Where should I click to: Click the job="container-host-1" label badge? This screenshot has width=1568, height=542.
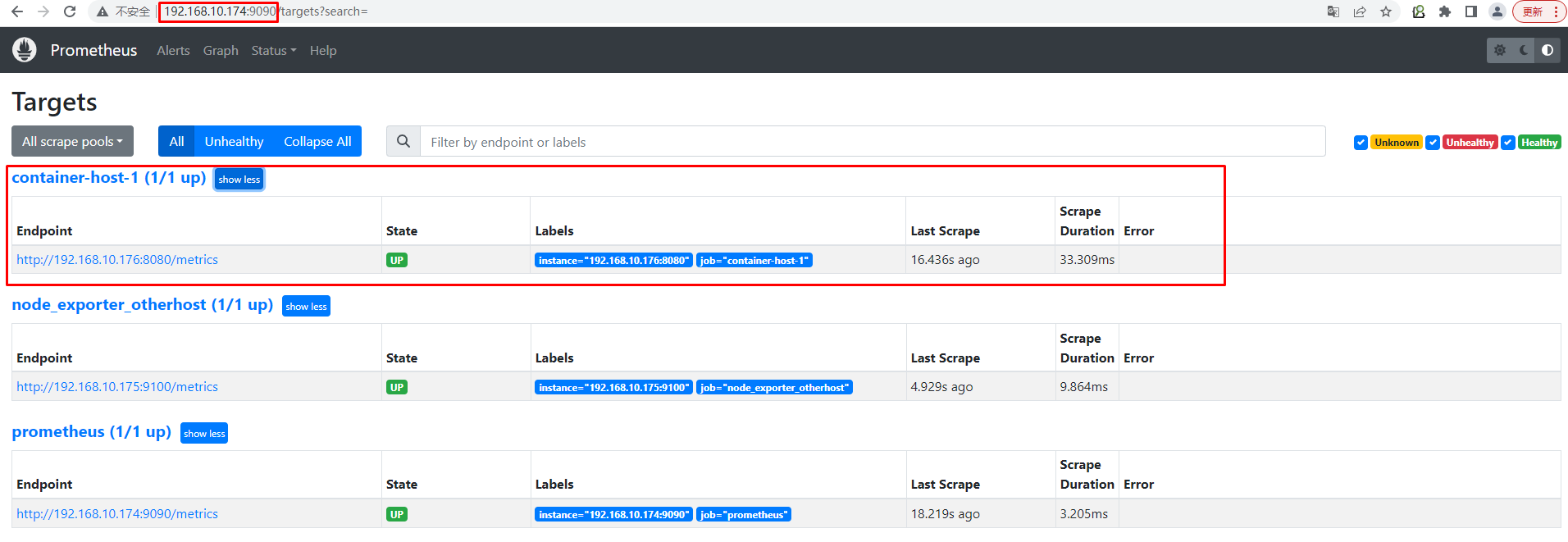click(x=754, y=260)
